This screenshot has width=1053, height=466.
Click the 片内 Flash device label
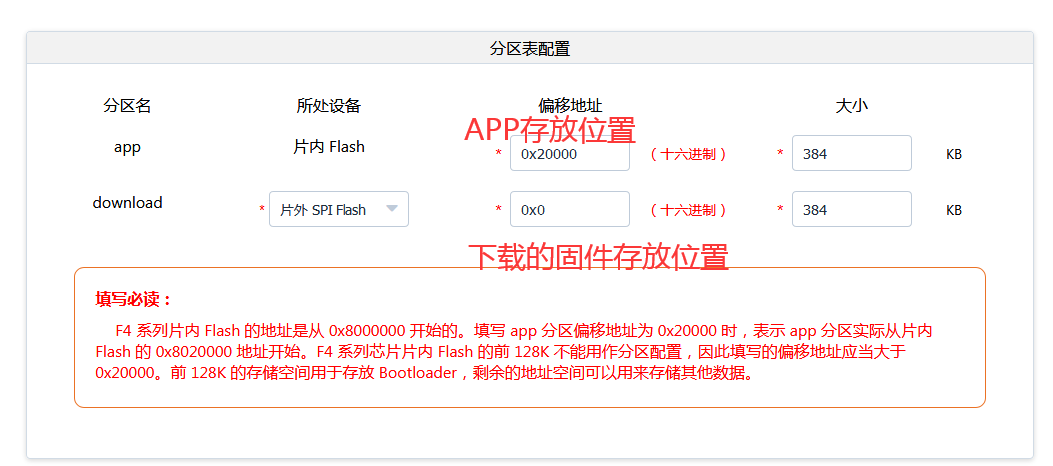(x=328, y=146)
